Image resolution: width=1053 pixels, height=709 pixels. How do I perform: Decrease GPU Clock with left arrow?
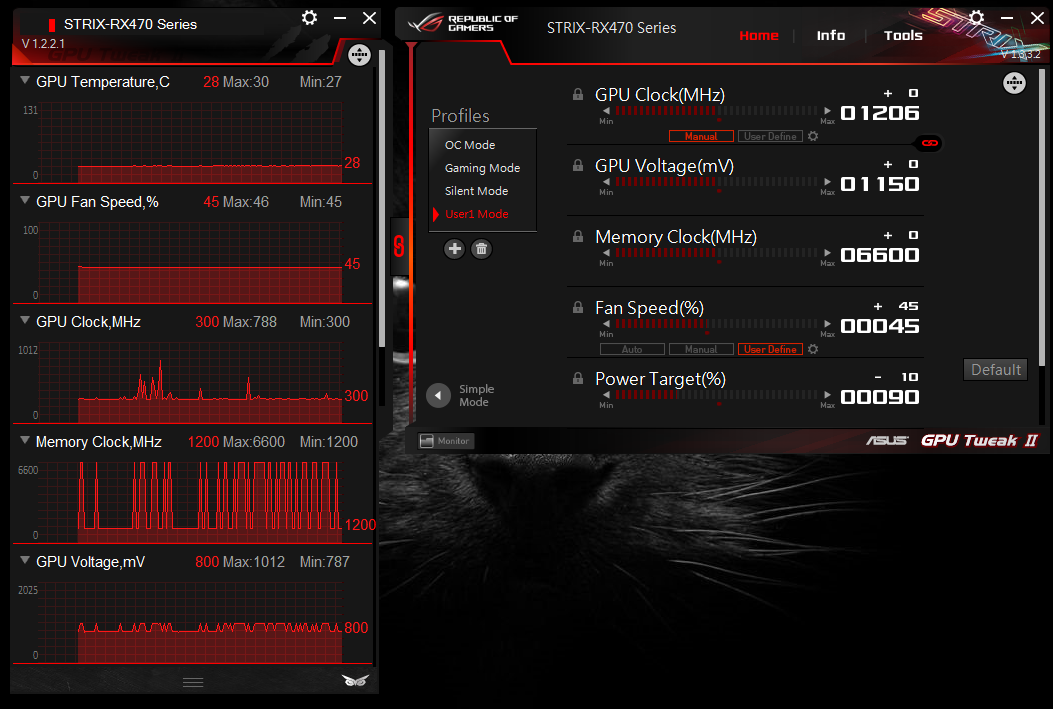(606, 111)
